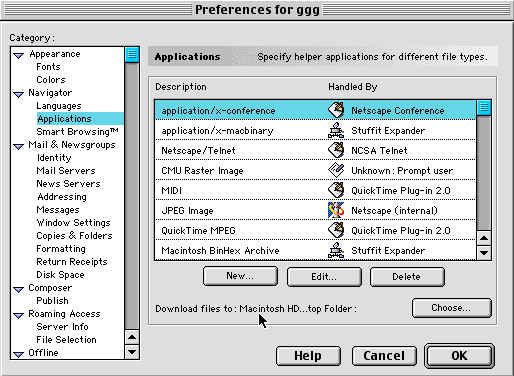Click the applications list scrollbar thumb
Image resolution: width=514 pixels, height=376 pixels.
(484, 108)
